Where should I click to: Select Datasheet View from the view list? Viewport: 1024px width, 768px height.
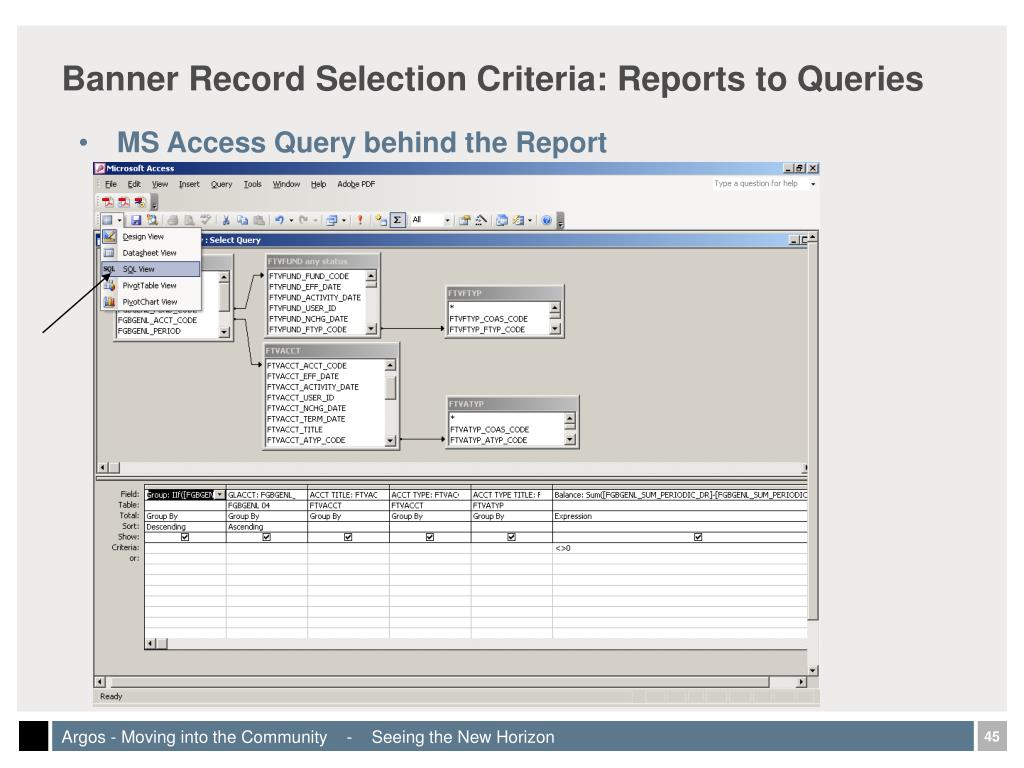(x=151, y=253)
